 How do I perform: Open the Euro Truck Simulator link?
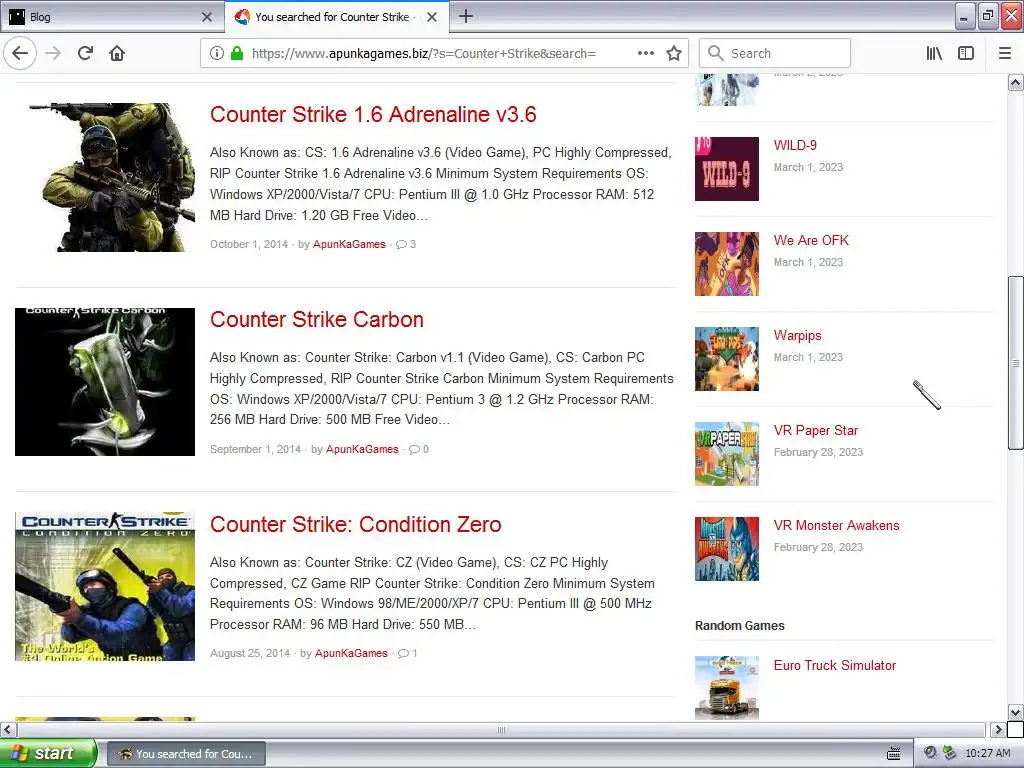pyautogui.click(x=835, y=665)
